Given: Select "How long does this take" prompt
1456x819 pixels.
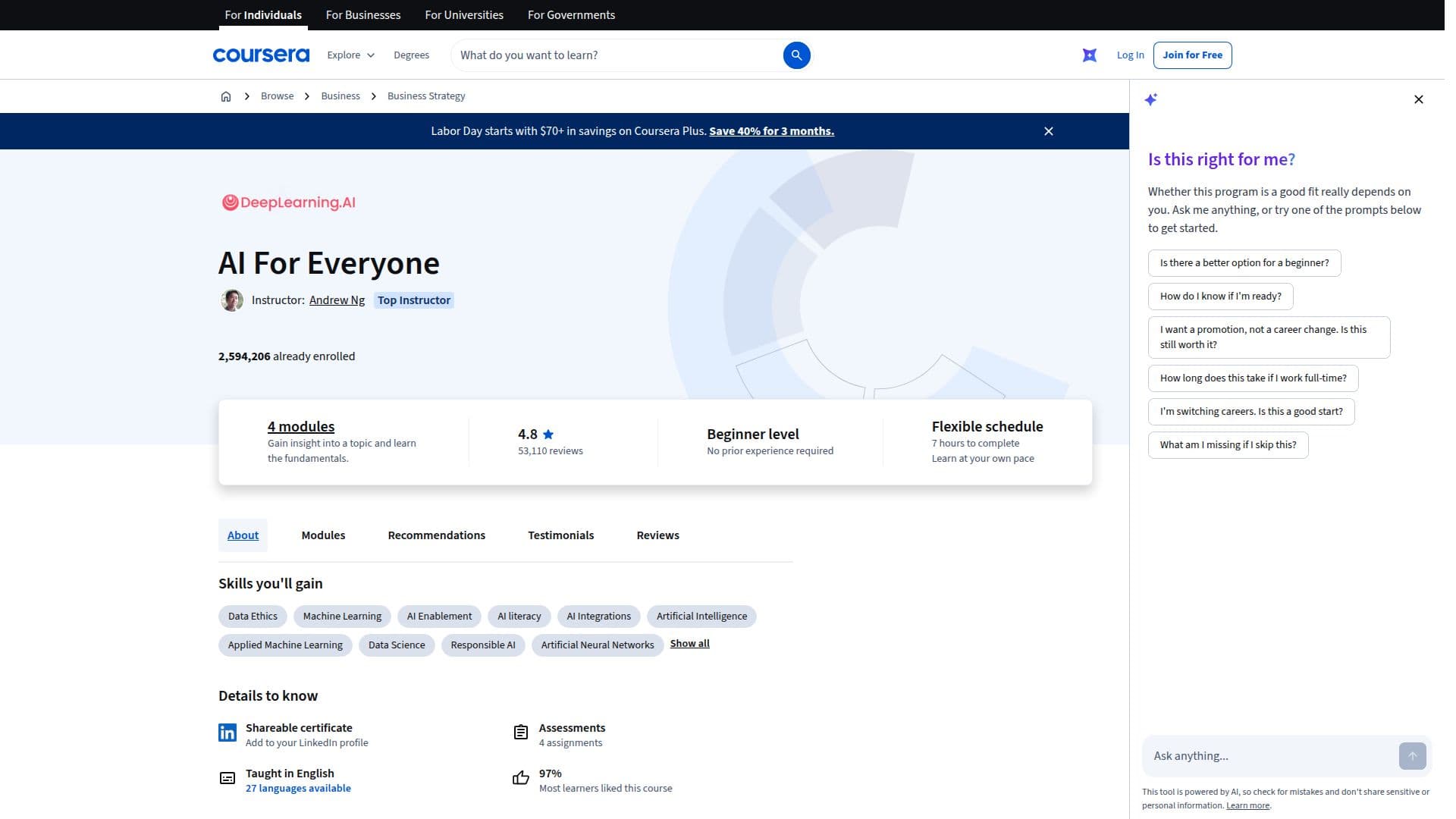Looking at the screenshot, I should click(x=1254, y=378).
